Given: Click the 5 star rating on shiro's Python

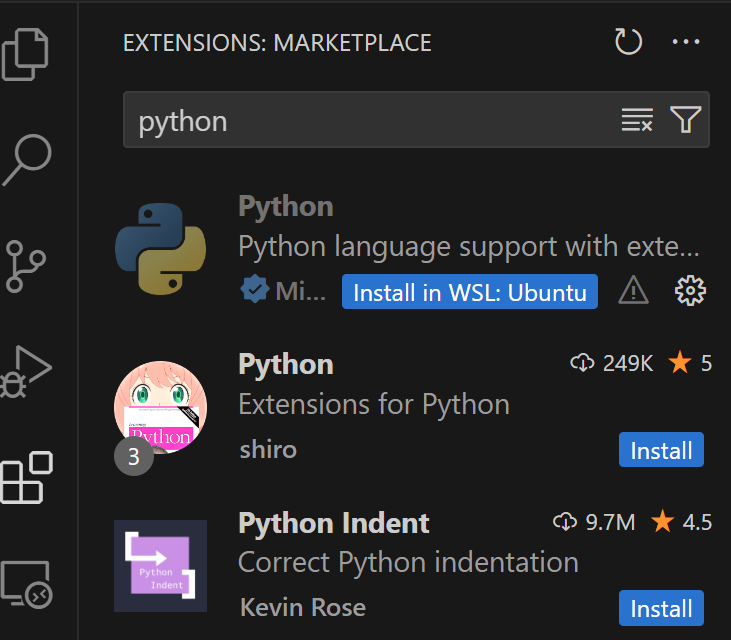Looking at the screenshot, I should (x=690, y=363).
